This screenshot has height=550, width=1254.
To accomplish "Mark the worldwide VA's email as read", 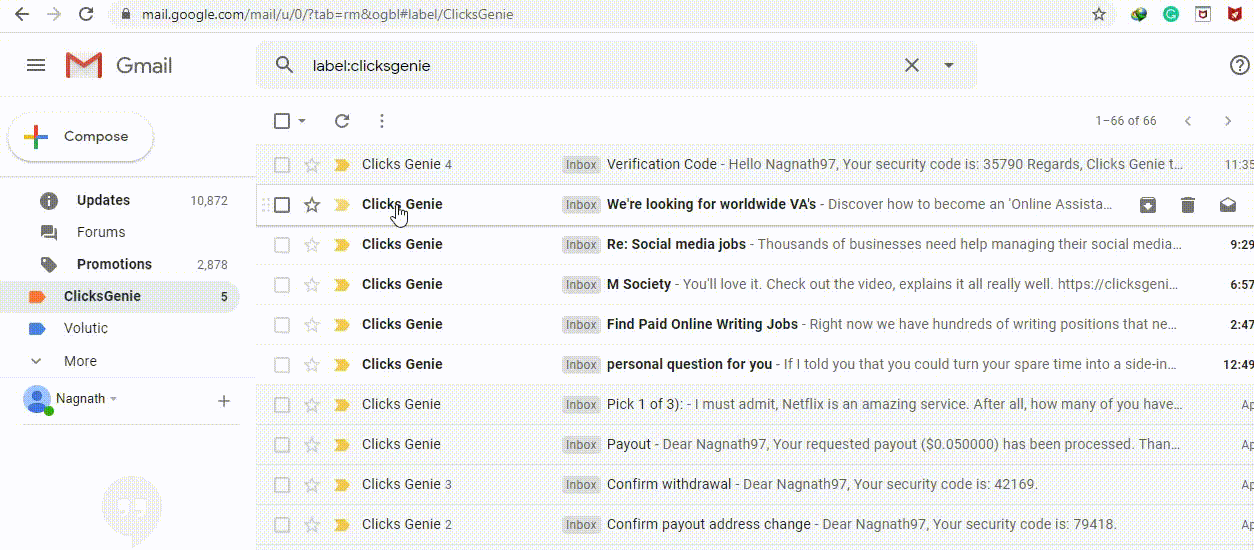I will [1228, 205].
